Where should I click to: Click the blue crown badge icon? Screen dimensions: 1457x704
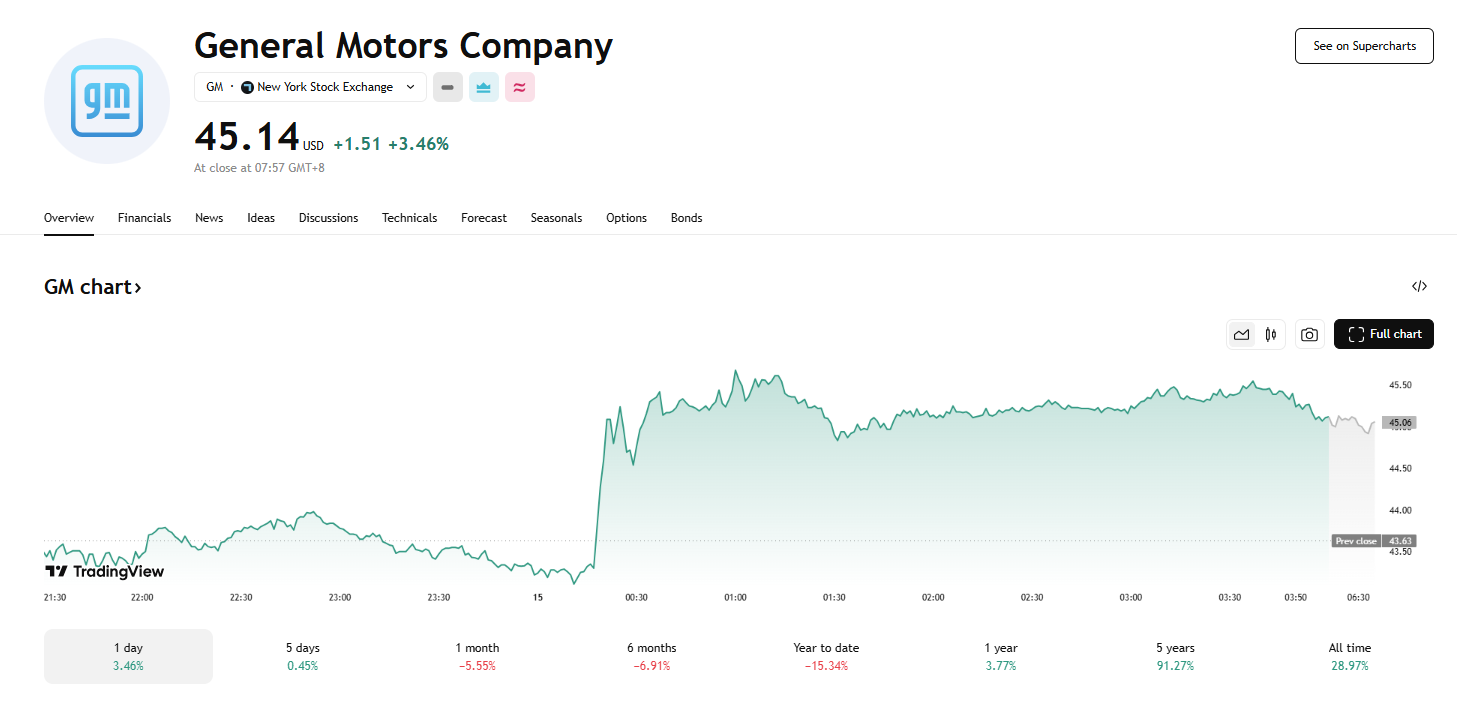point(484,88)
